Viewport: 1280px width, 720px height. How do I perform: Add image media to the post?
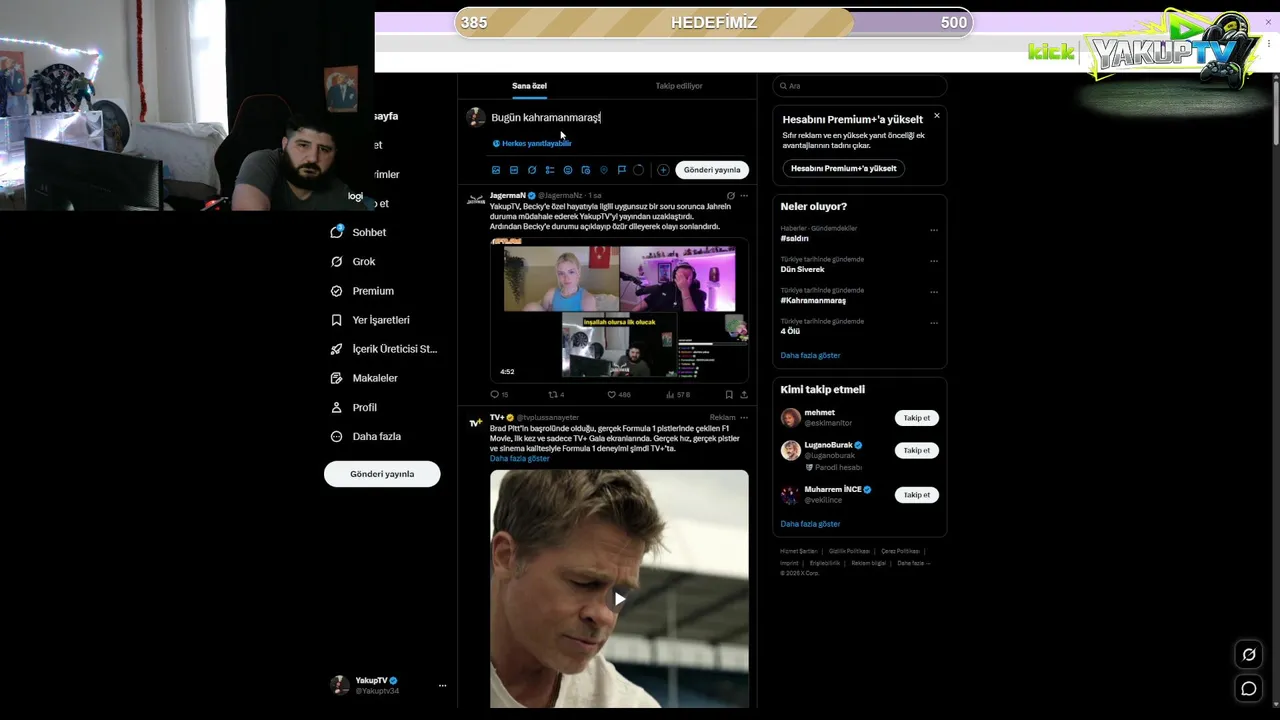pyautogui.click(x=495, y=170)
